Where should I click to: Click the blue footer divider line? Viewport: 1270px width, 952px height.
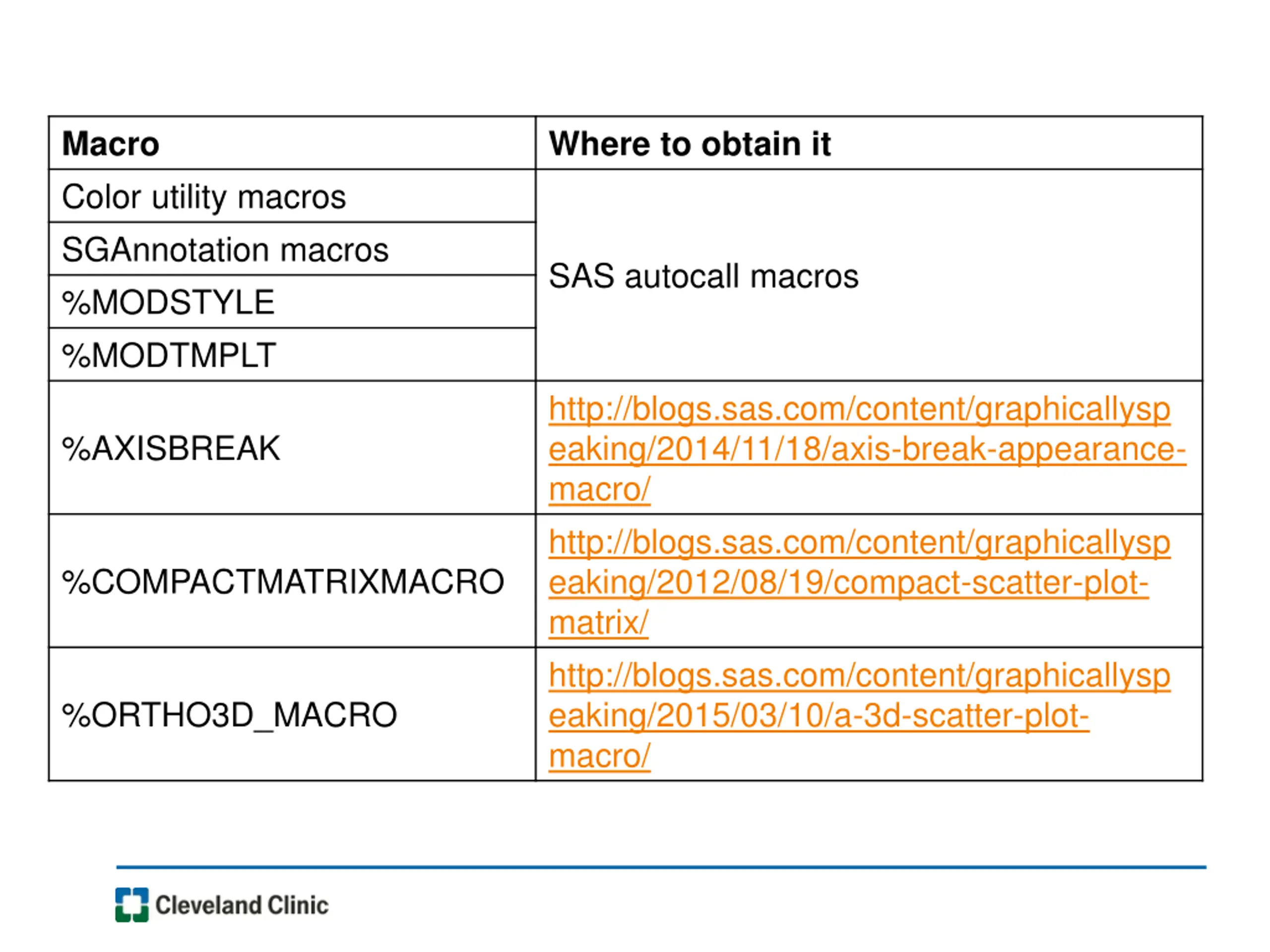click(x=661, y=867)
